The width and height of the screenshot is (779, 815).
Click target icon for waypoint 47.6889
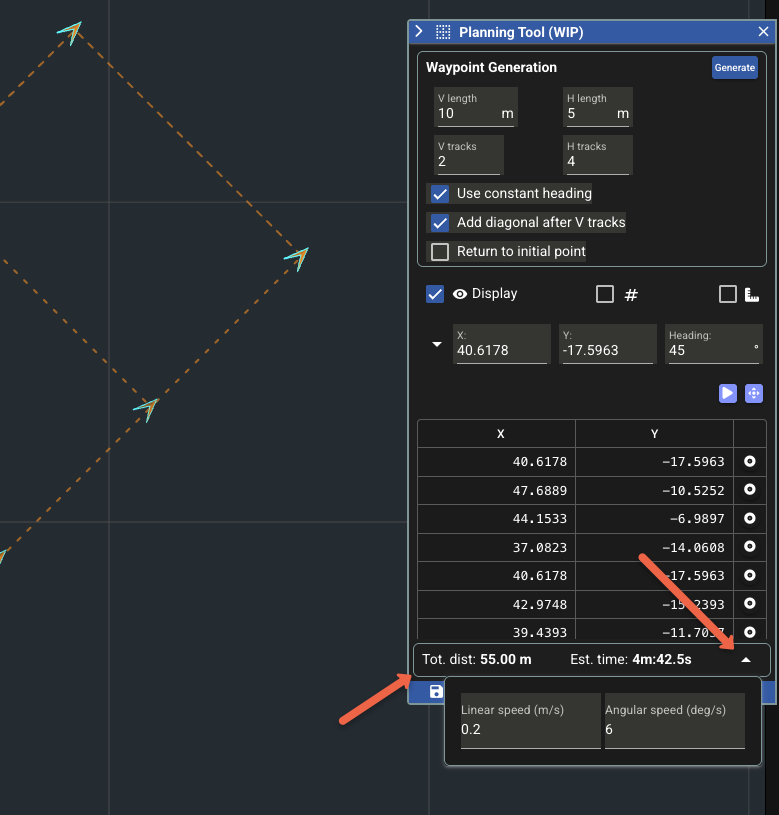[749, 490]
